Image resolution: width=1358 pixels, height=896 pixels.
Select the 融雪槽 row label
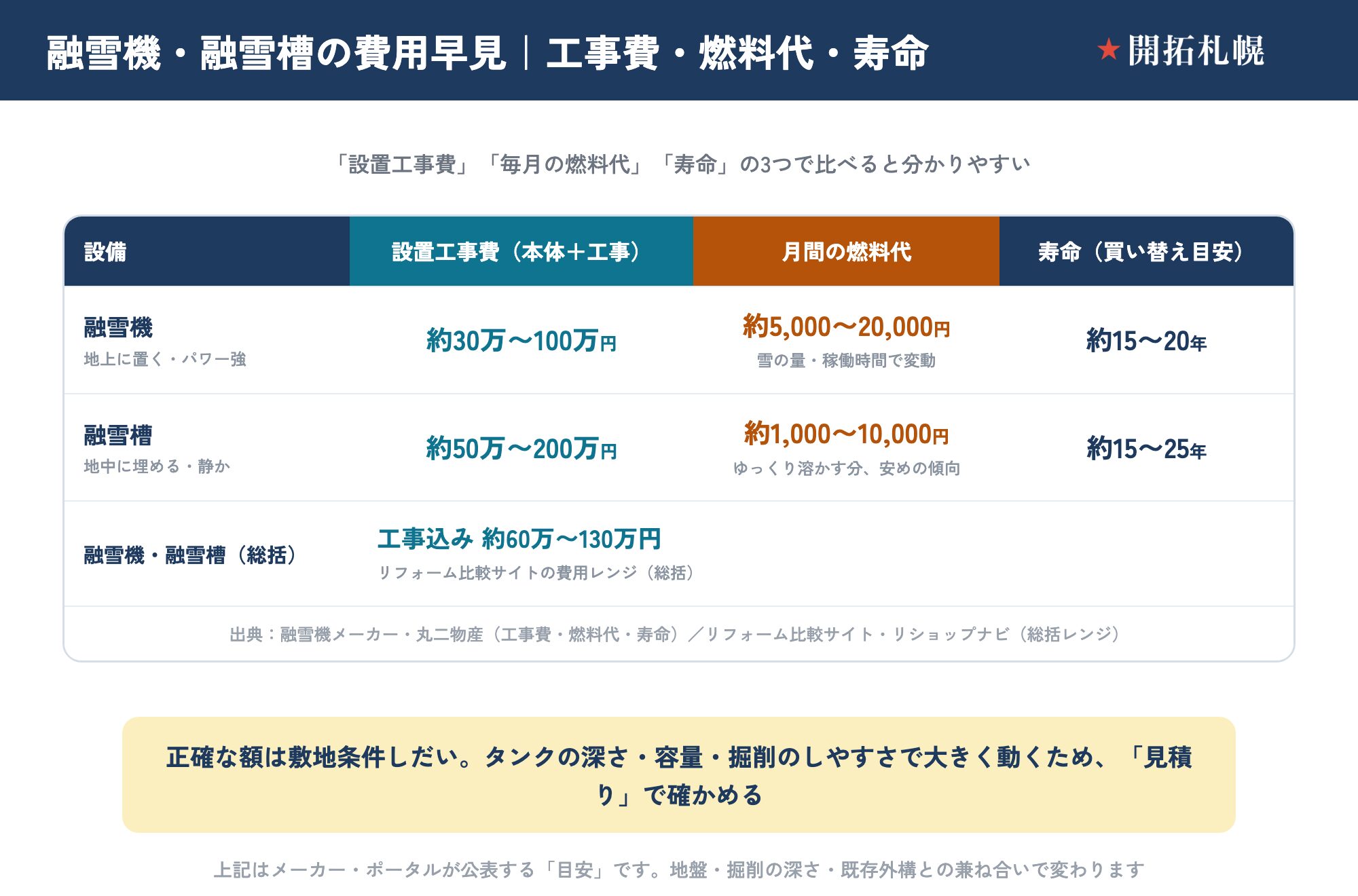point(118,435)
